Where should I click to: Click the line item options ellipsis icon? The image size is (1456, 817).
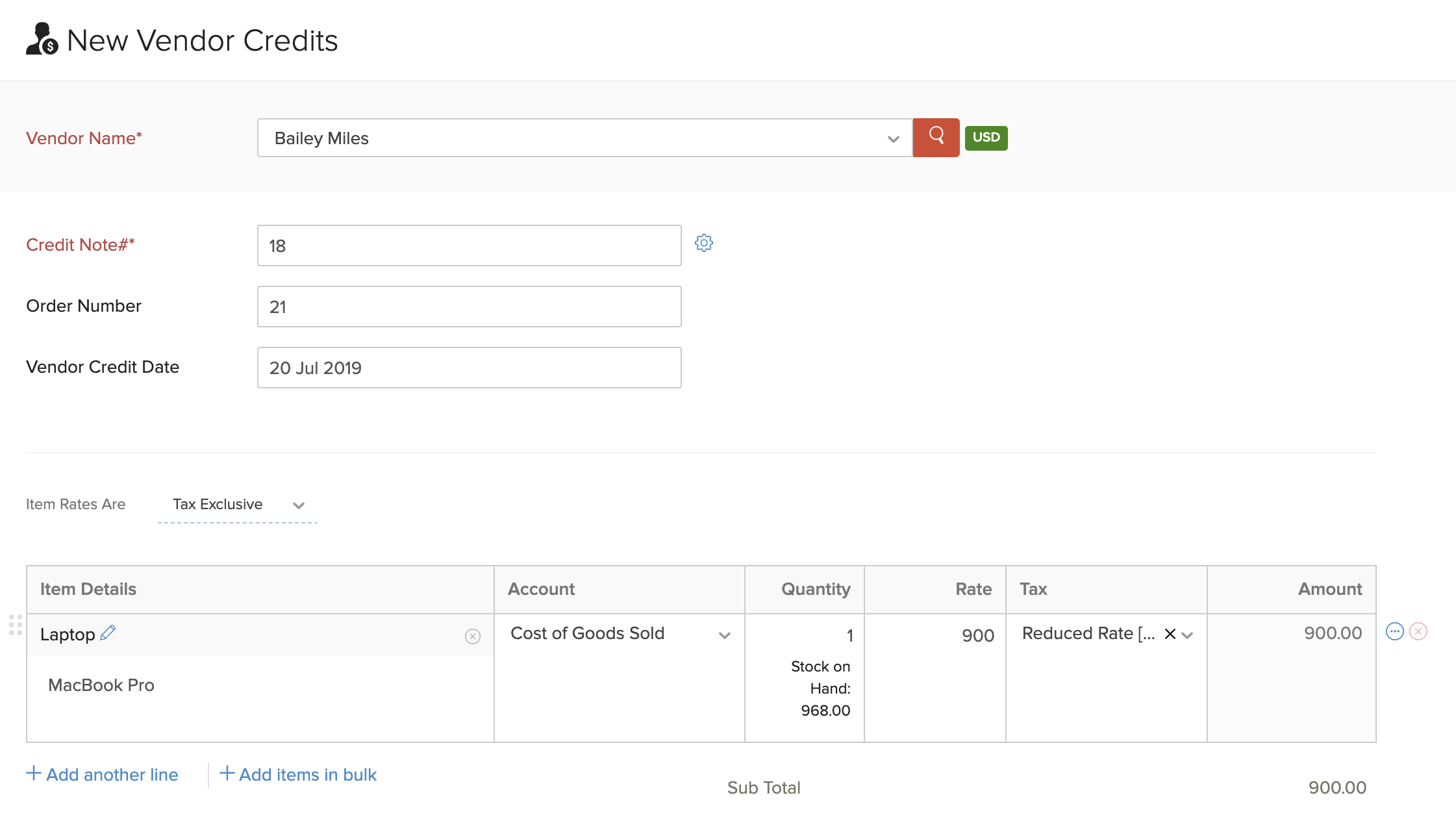1394,631
